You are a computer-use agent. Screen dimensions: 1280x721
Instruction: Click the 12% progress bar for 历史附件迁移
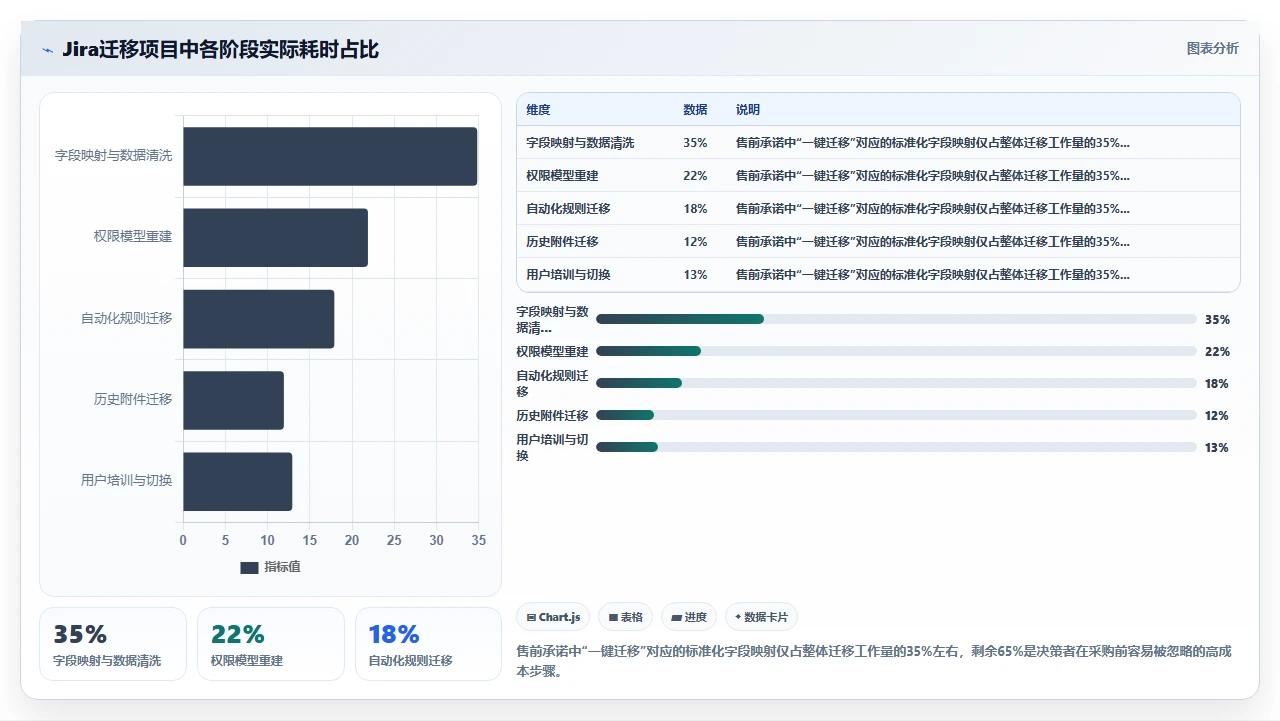(x=896, y=415)
